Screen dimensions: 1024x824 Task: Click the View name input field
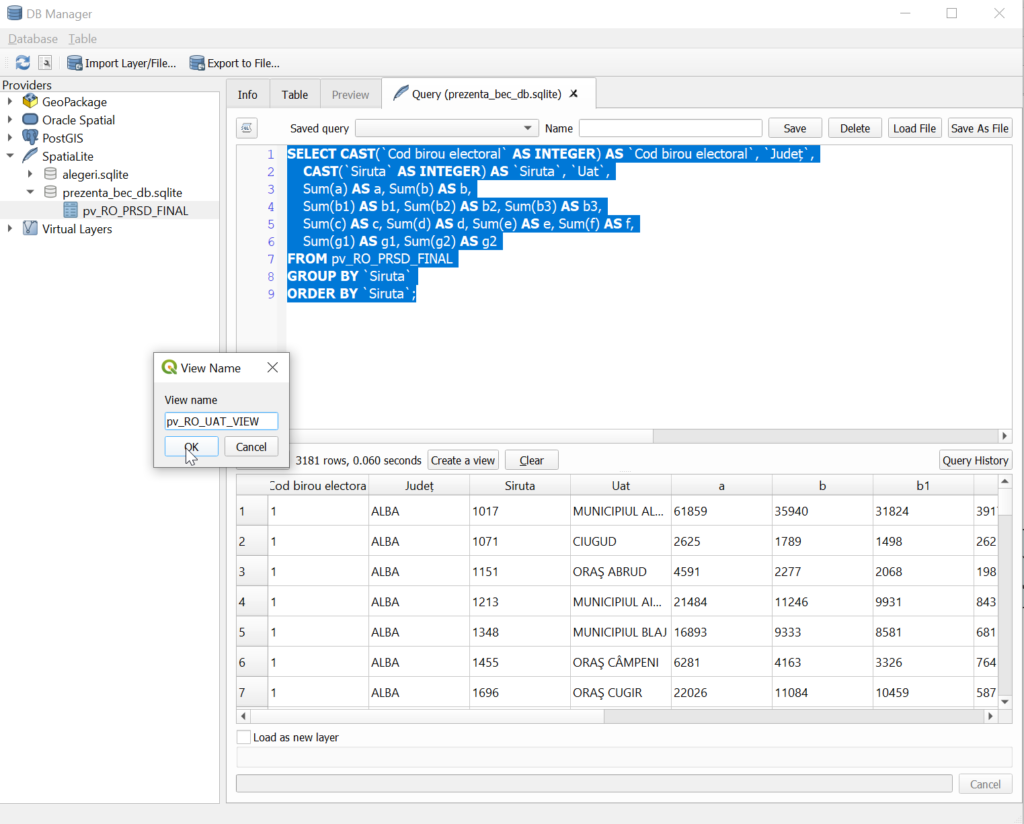coord(221,421)
